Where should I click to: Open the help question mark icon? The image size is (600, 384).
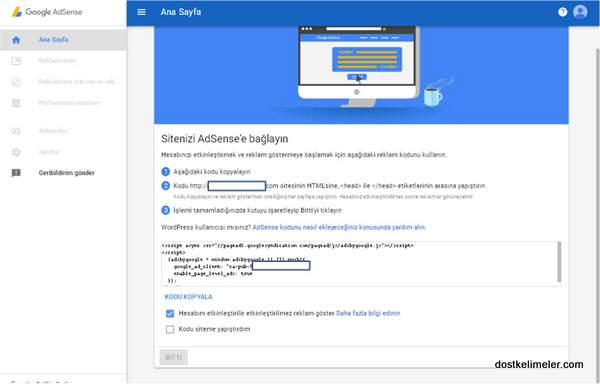[x=562, y=12]
